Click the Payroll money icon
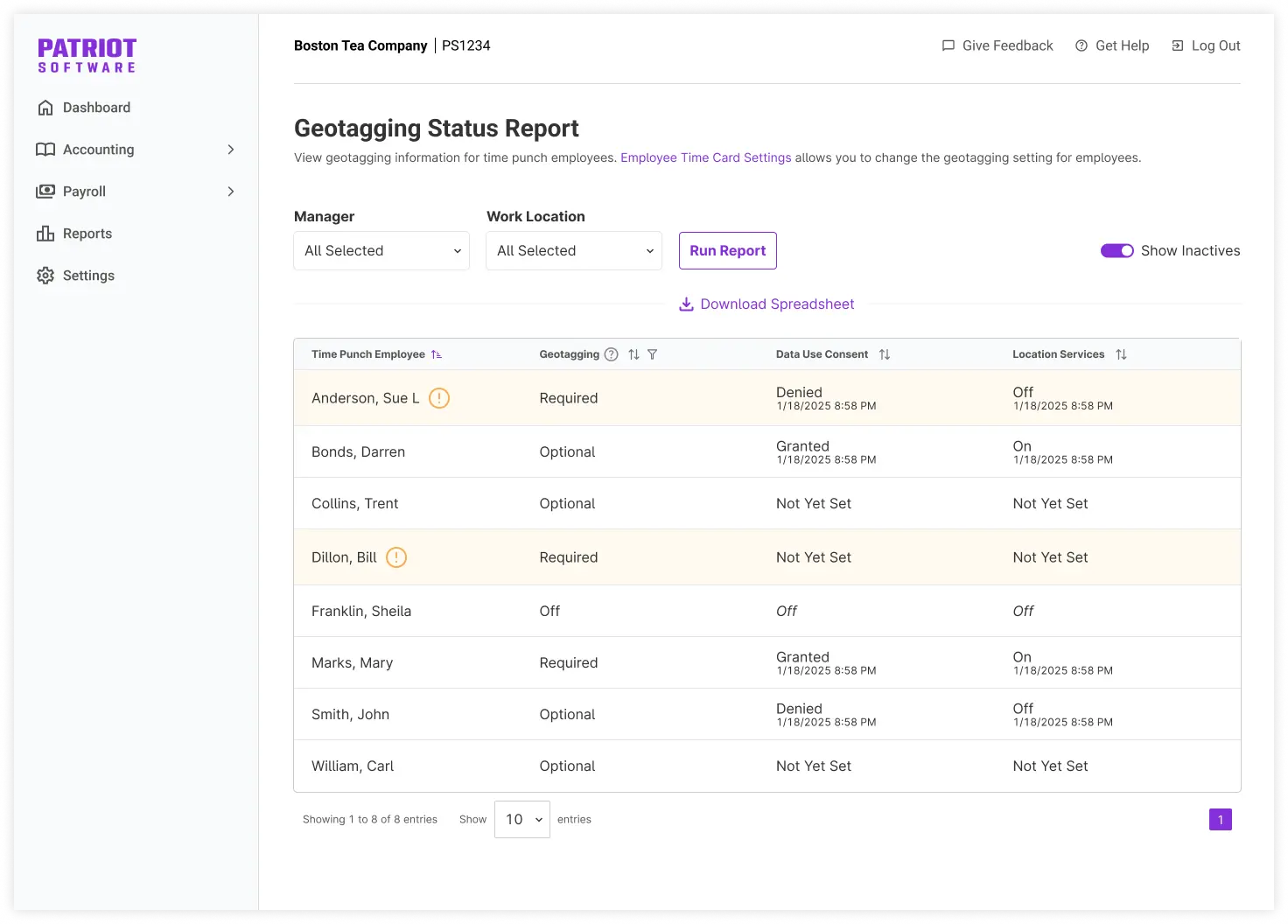The width and height of the screenshot is (1288, 924). tap(45, 192)
